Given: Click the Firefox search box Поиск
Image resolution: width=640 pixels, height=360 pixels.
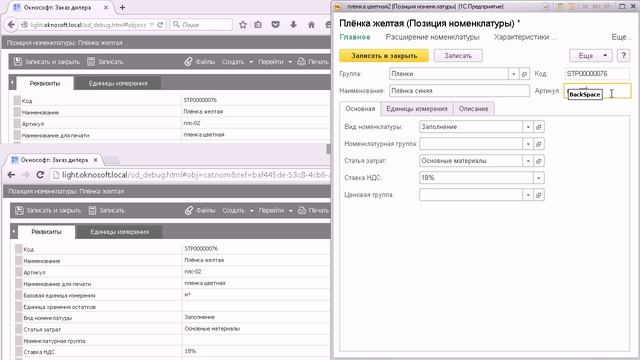Looking at the screenshot, I should coord(201,25).
